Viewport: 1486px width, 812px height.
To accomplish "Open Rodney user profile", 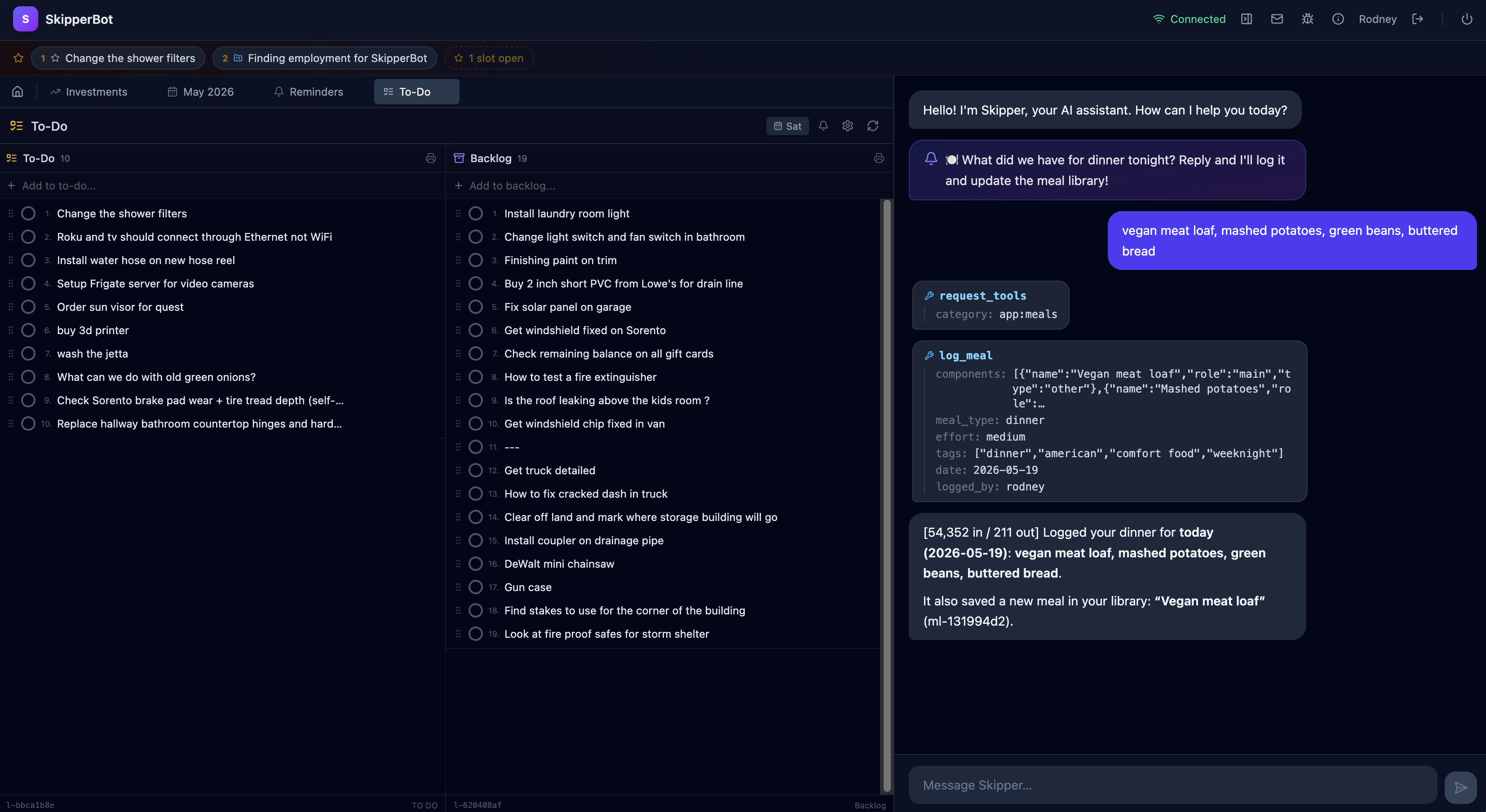I will (1378, 19).
